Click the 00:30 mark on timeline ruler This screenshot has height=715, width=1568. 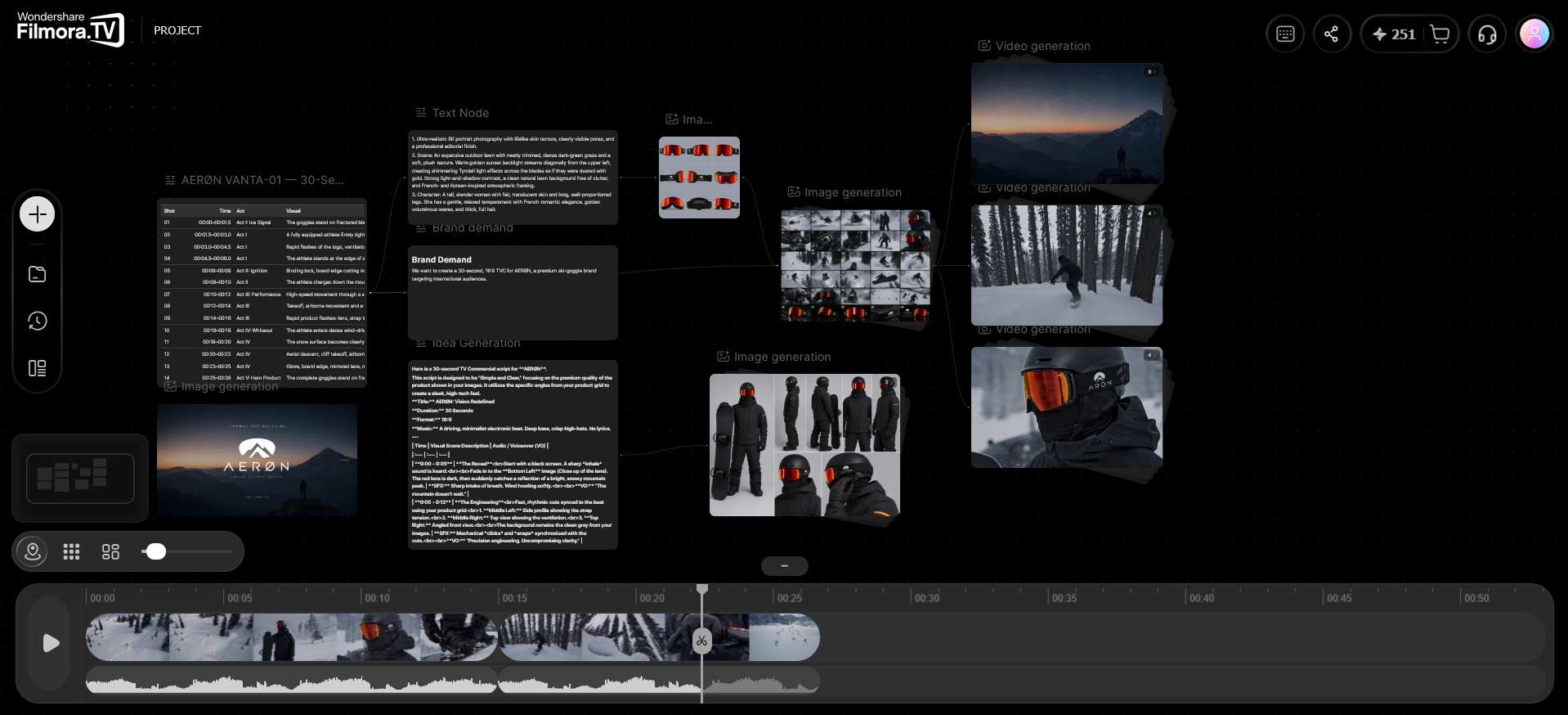pyautogui.click(x=927, y=598)
